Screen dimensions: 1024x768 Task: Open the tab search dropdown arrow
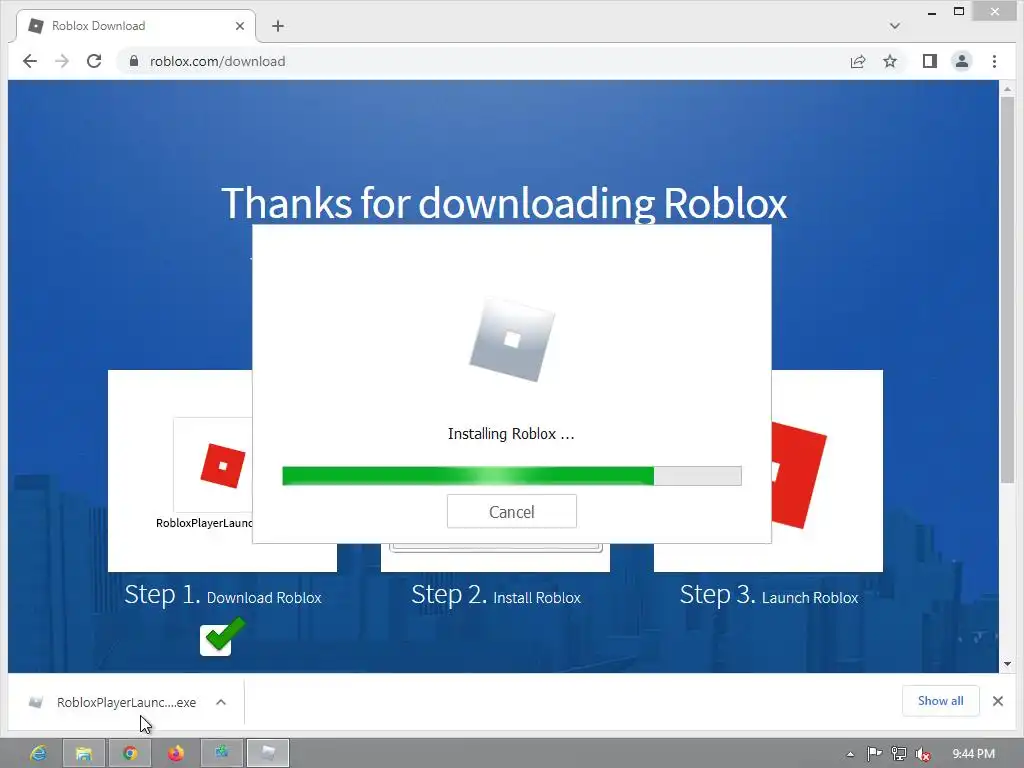(x=895, y=26)
